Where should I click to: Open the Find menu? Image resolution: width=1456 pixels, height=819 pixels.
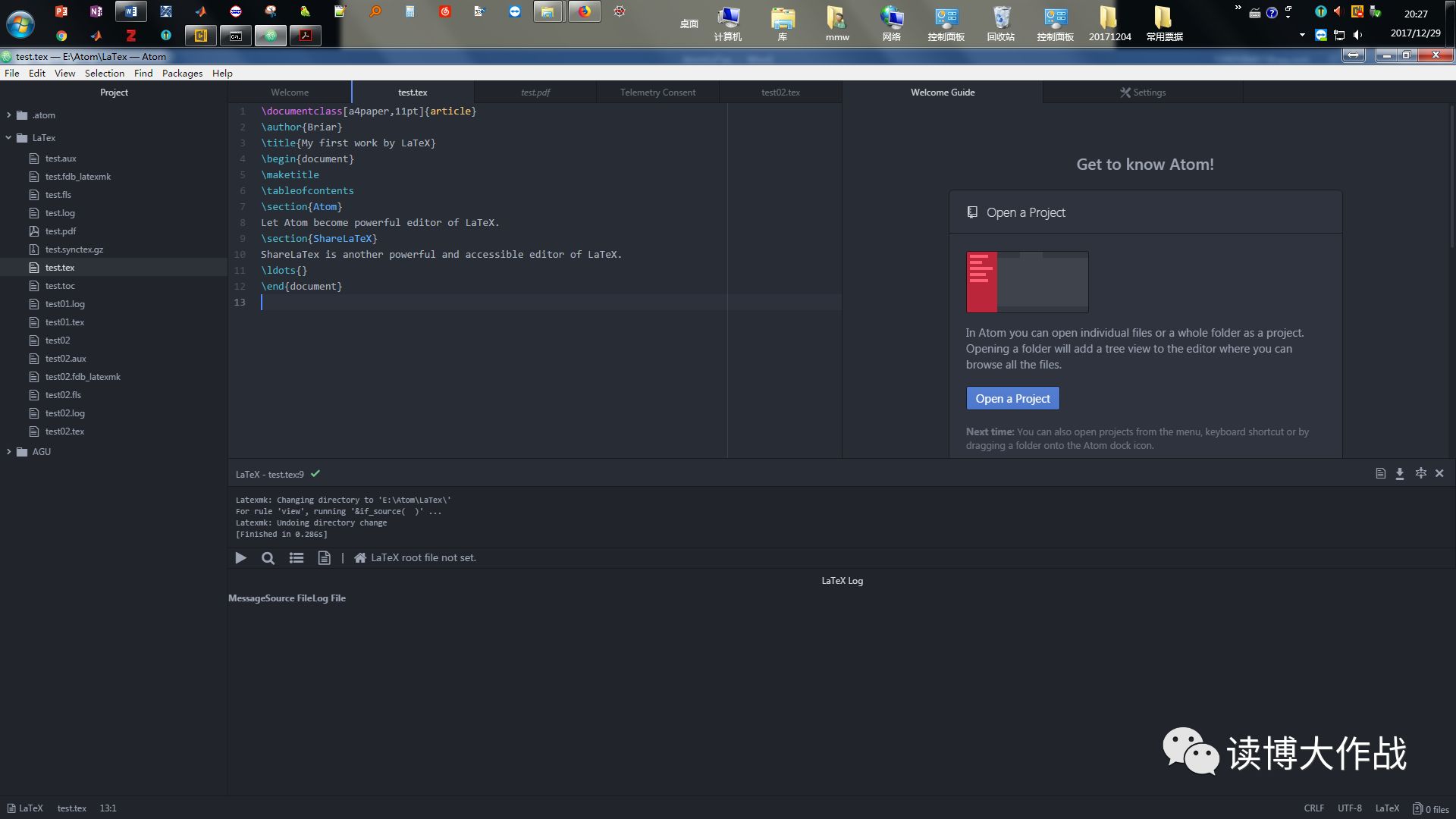coord(143,74)
